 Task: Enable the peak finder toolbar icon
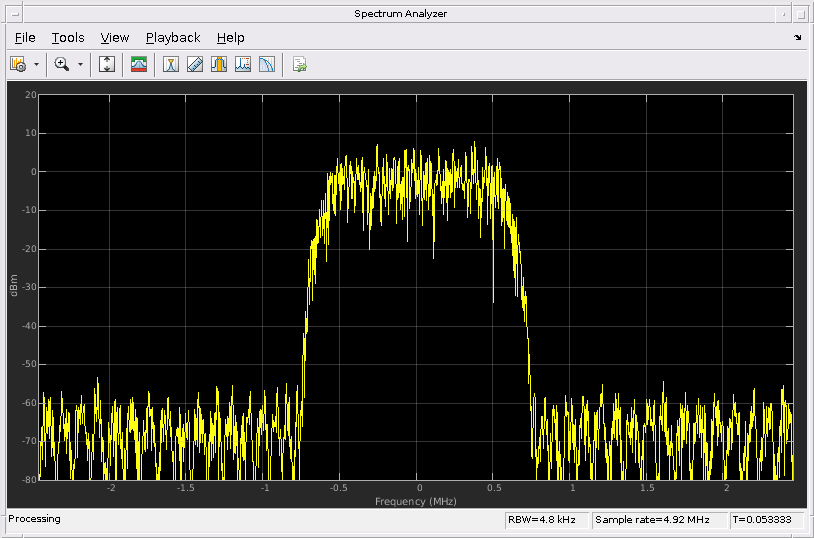(x=243, y=65)
